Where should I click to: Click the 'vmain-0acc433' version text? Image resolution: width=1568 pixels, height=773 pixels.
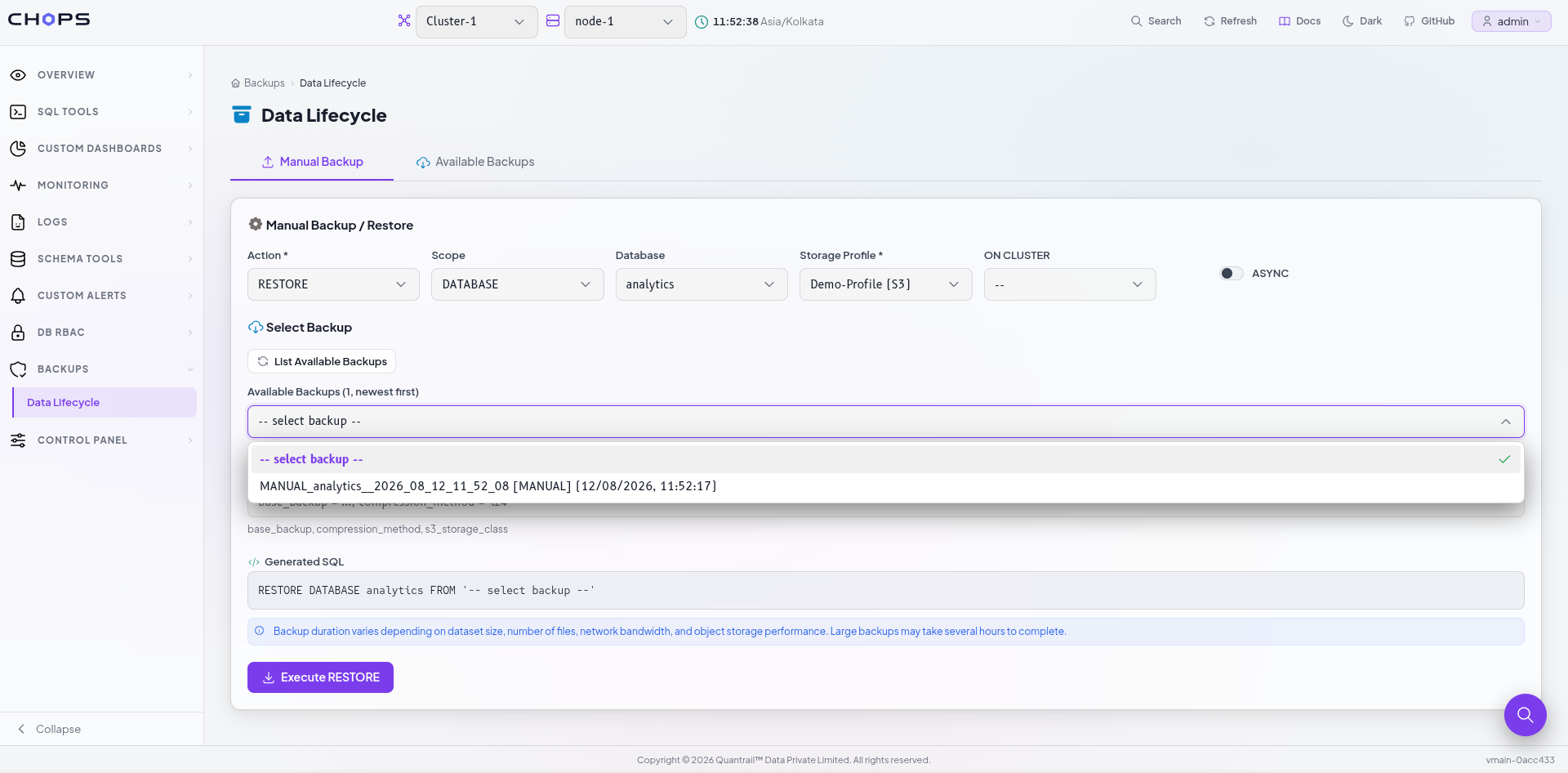(x=1520, y=760)
